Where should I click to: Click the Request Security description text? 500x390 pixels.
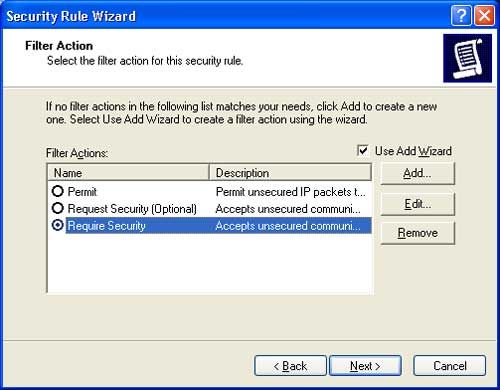coord(288,209)
